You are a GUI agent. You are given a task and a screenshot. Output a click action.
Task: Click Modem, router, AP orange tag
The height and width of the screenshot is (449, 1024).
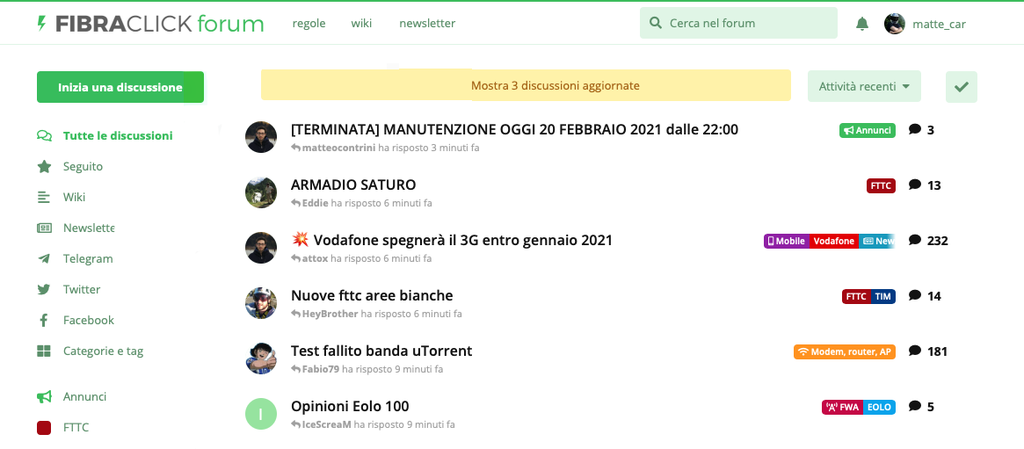[844, 352]
